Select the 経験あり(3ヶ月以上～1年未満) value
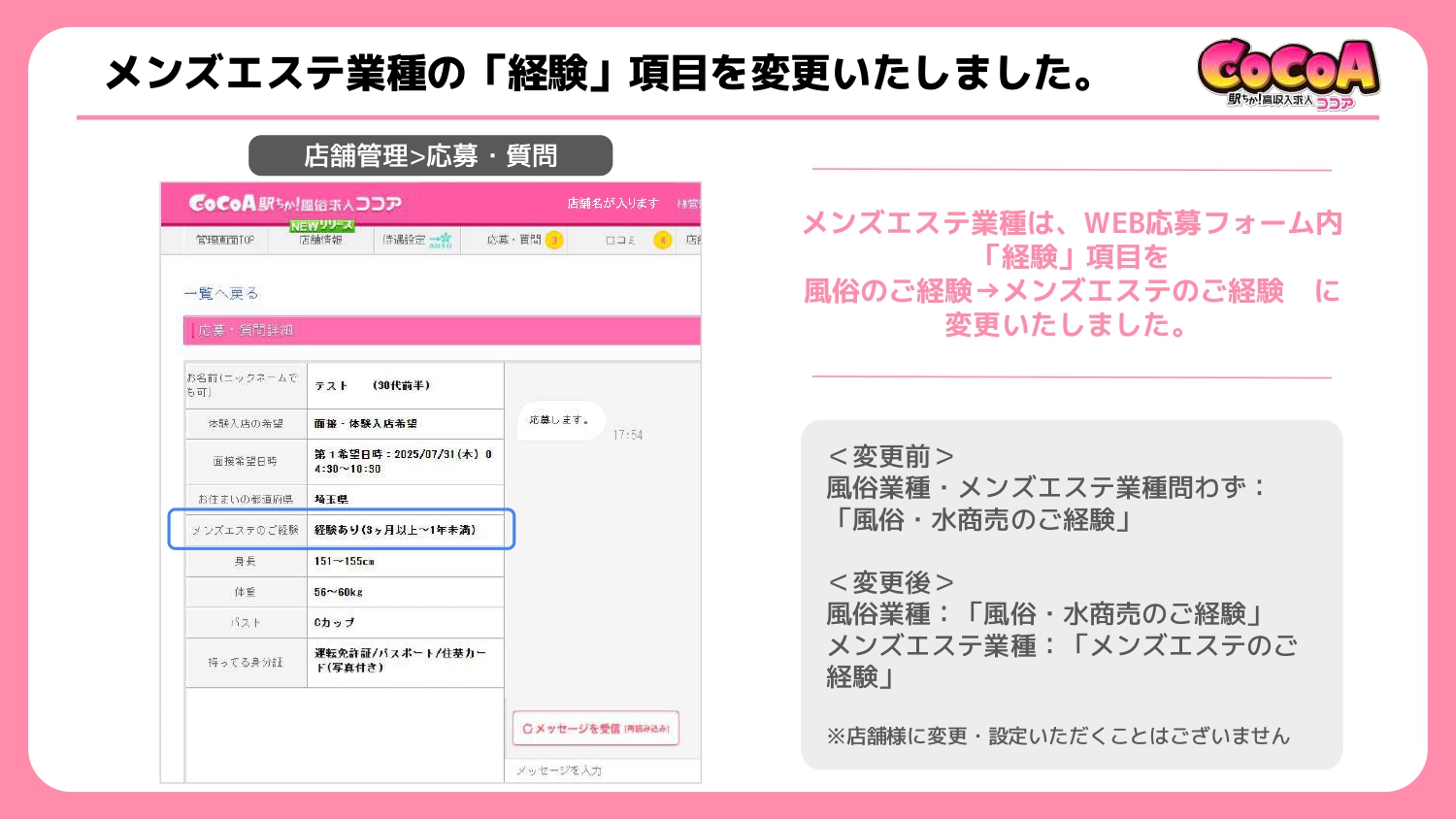 pos(394,530)
